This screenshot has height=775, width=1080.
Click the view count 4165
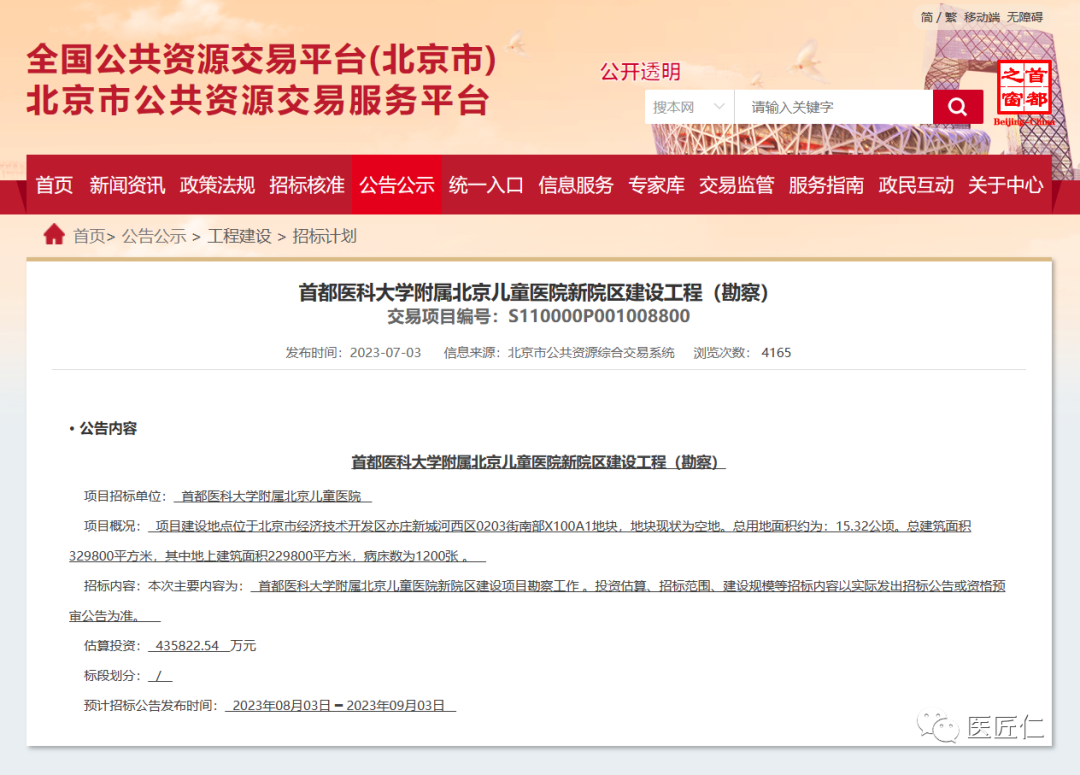tap(776, 353)
